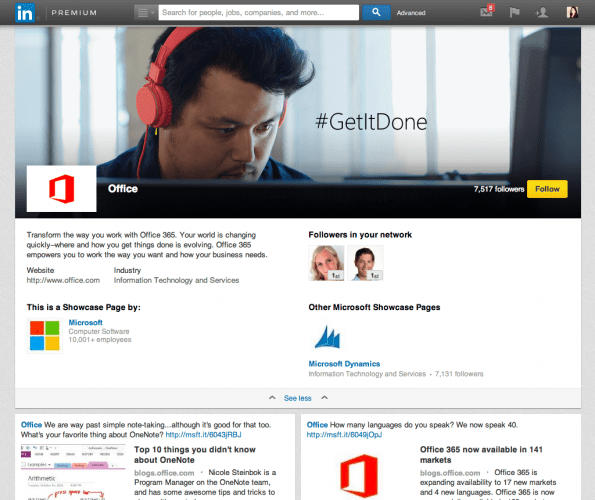Open Advanced search link
The width and height of the screenshot is (595, 500).
[411, 13]
